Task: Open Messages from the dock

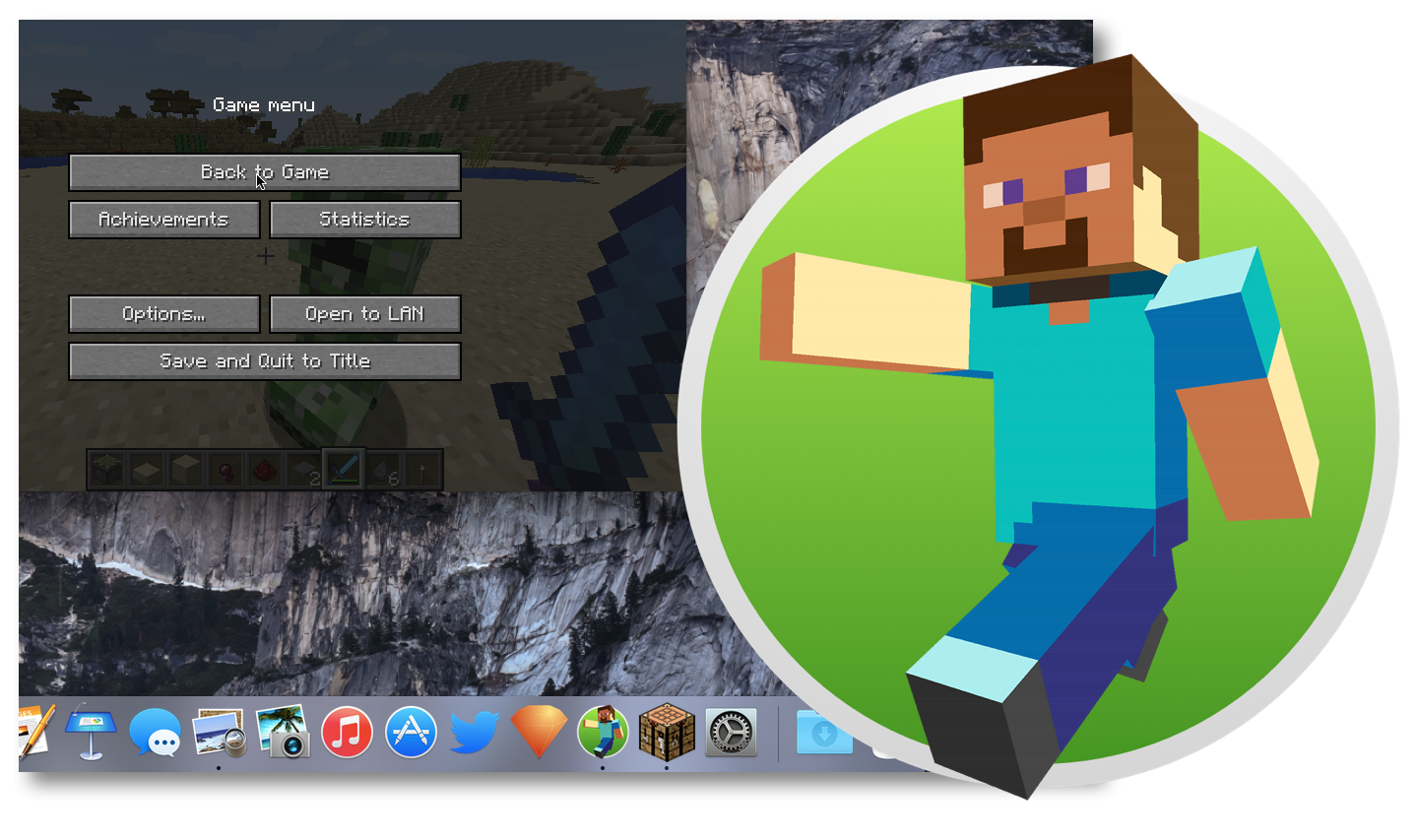Action: pos(156,733)
